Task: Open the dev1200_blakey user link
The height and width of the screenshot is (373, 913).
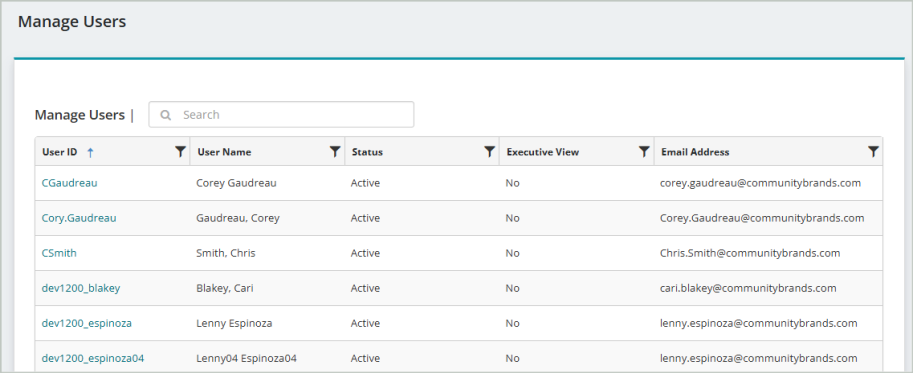Action: pos(81,288)
